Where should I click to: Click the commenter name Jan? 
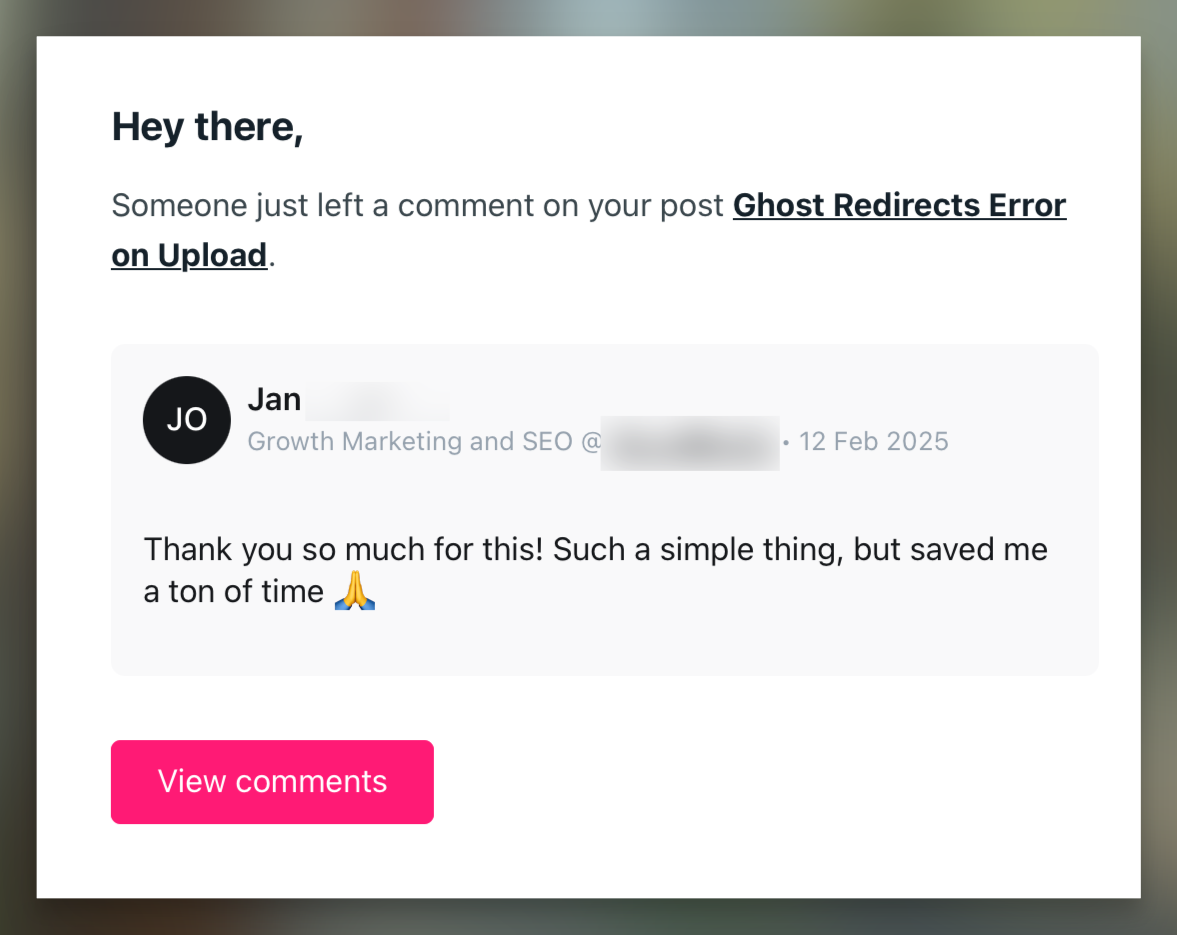[x=275, y=398]
